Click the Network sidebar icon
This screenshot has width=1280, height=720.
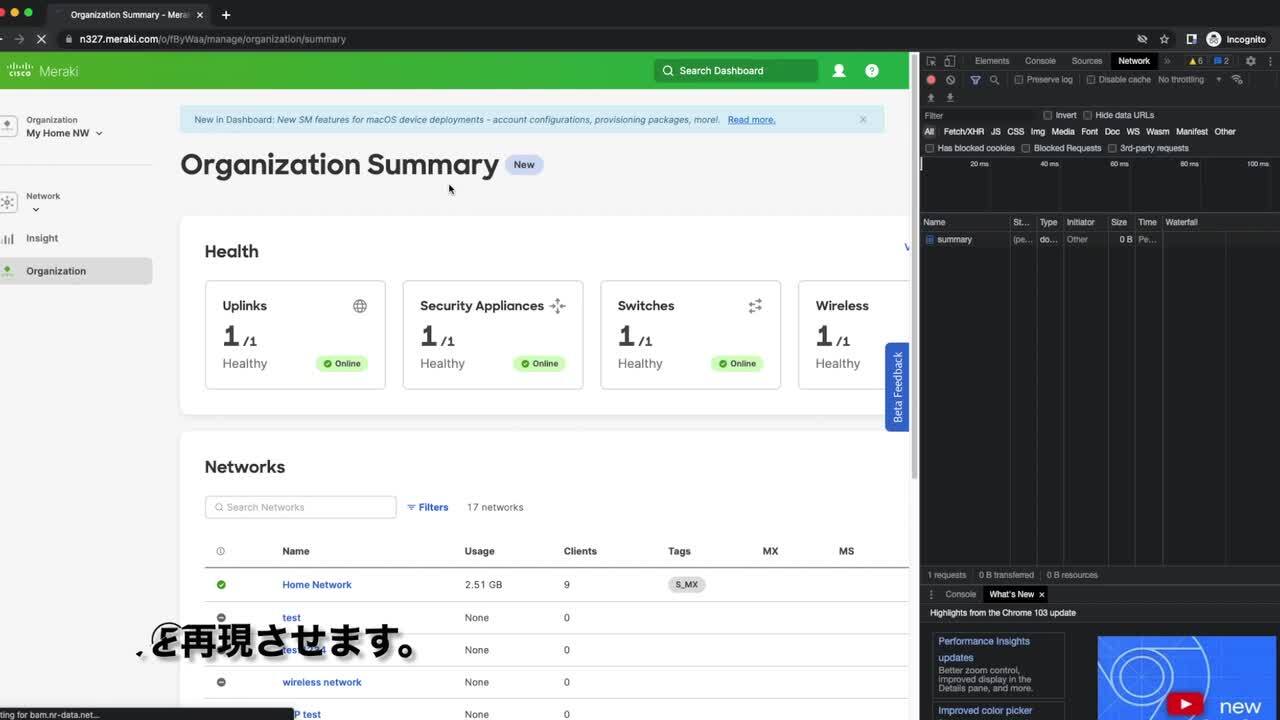pyautogui.click(x=8, y=202)
